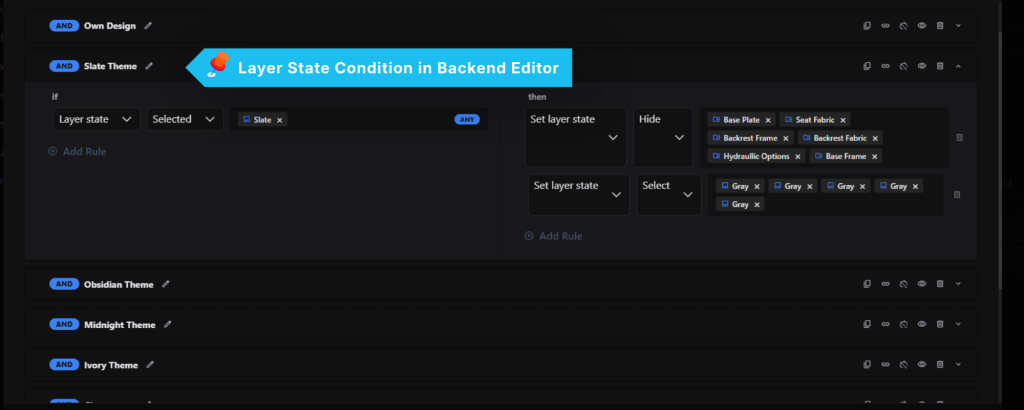Image resolution: width=1024 pixels, height=410 pixels.
Task: Remove the Backrest Fabric chip
Action: [x=875, y=138]
